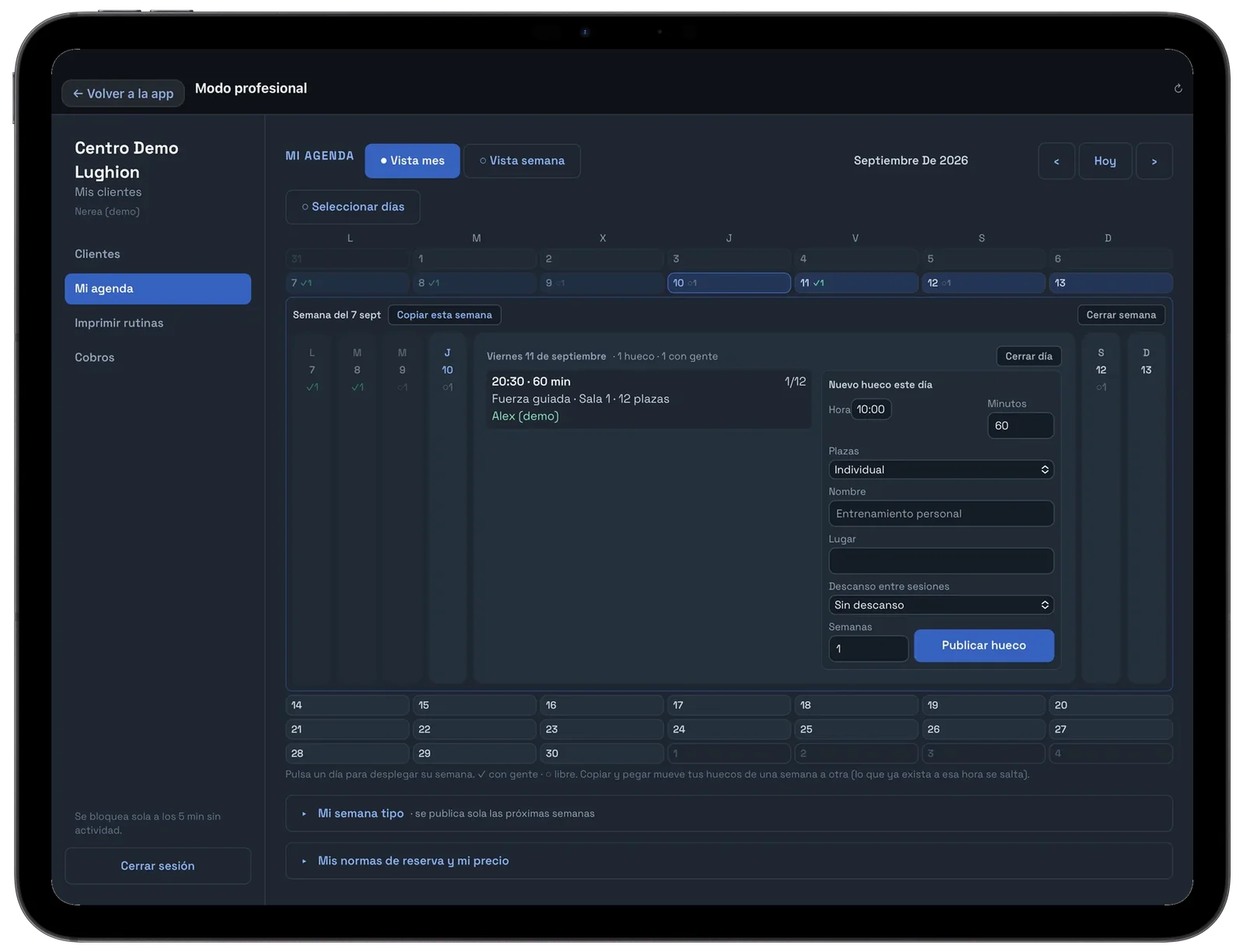The image size is (1243, 952).
Task: Select Sunday 13 column in week strip
Action: pos(1146,508)
